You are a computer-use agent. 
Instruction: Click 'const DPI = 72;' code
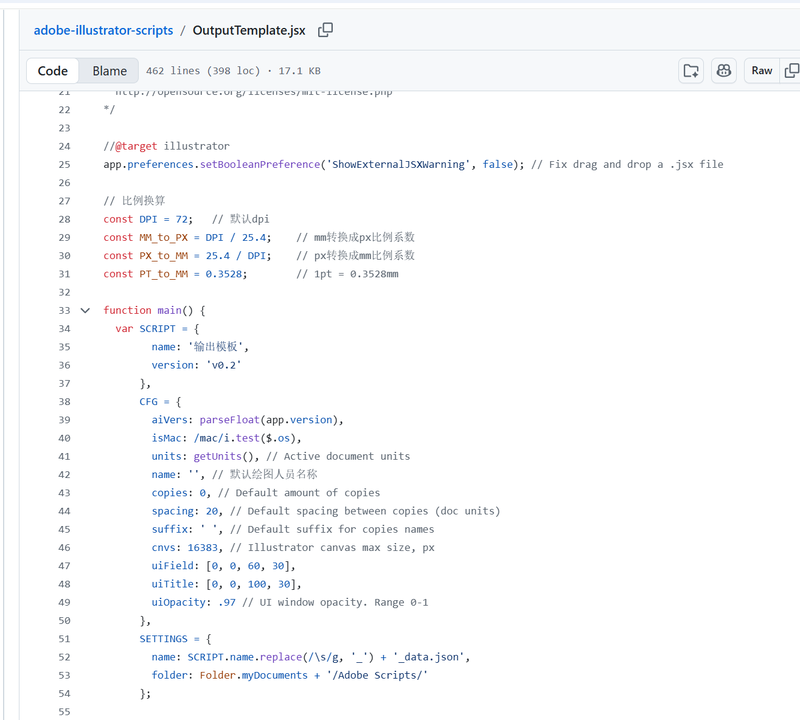click(148, 219)
